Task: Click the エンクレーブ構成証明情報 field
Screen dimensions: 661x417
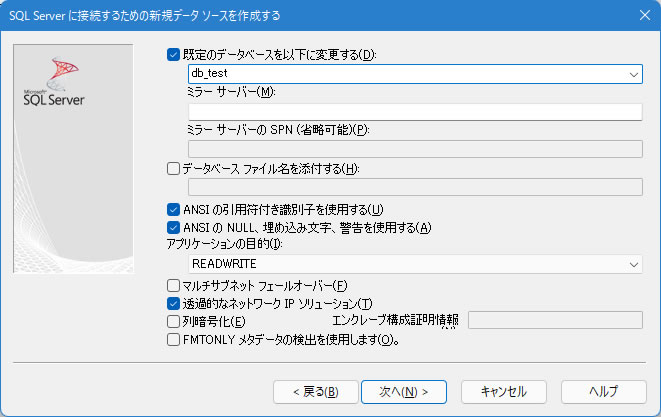Action: 554,321
